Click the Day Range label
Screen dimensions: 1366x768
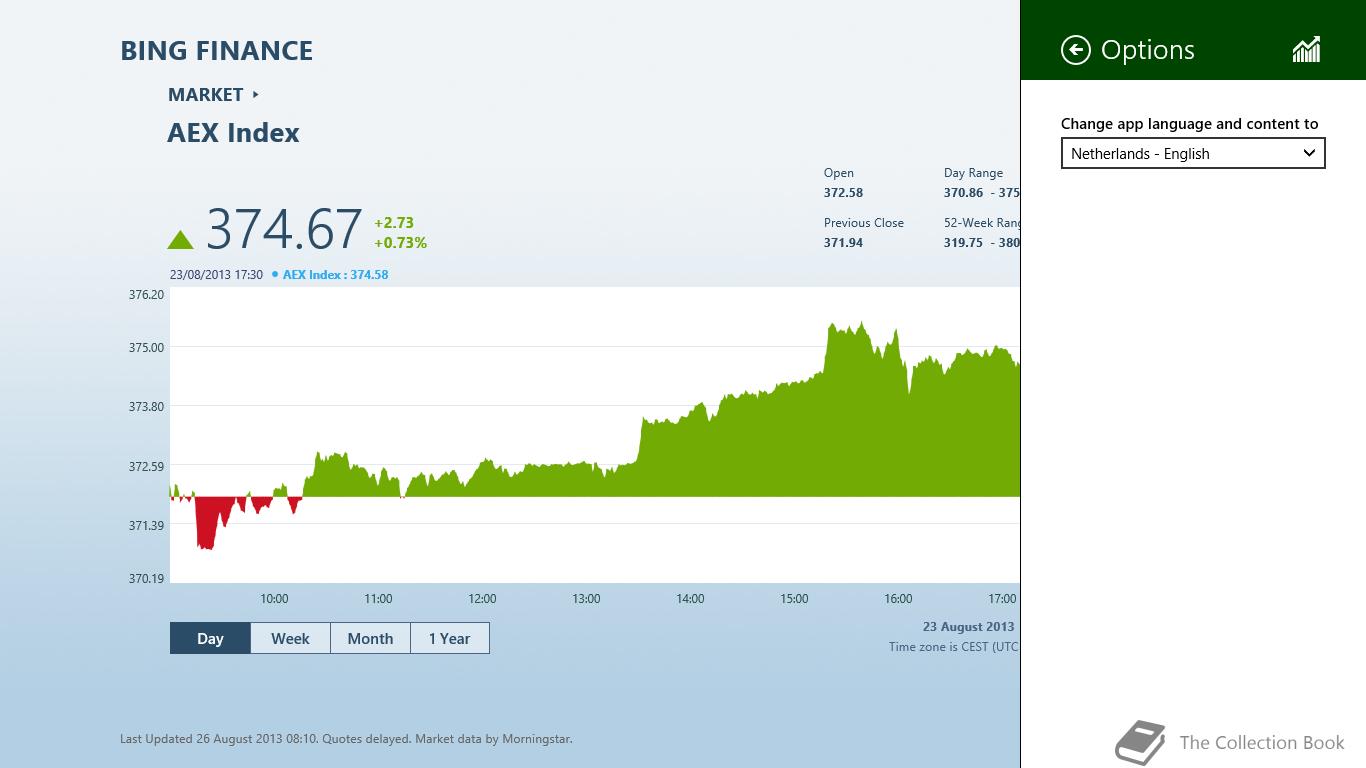tap(973, 173)
